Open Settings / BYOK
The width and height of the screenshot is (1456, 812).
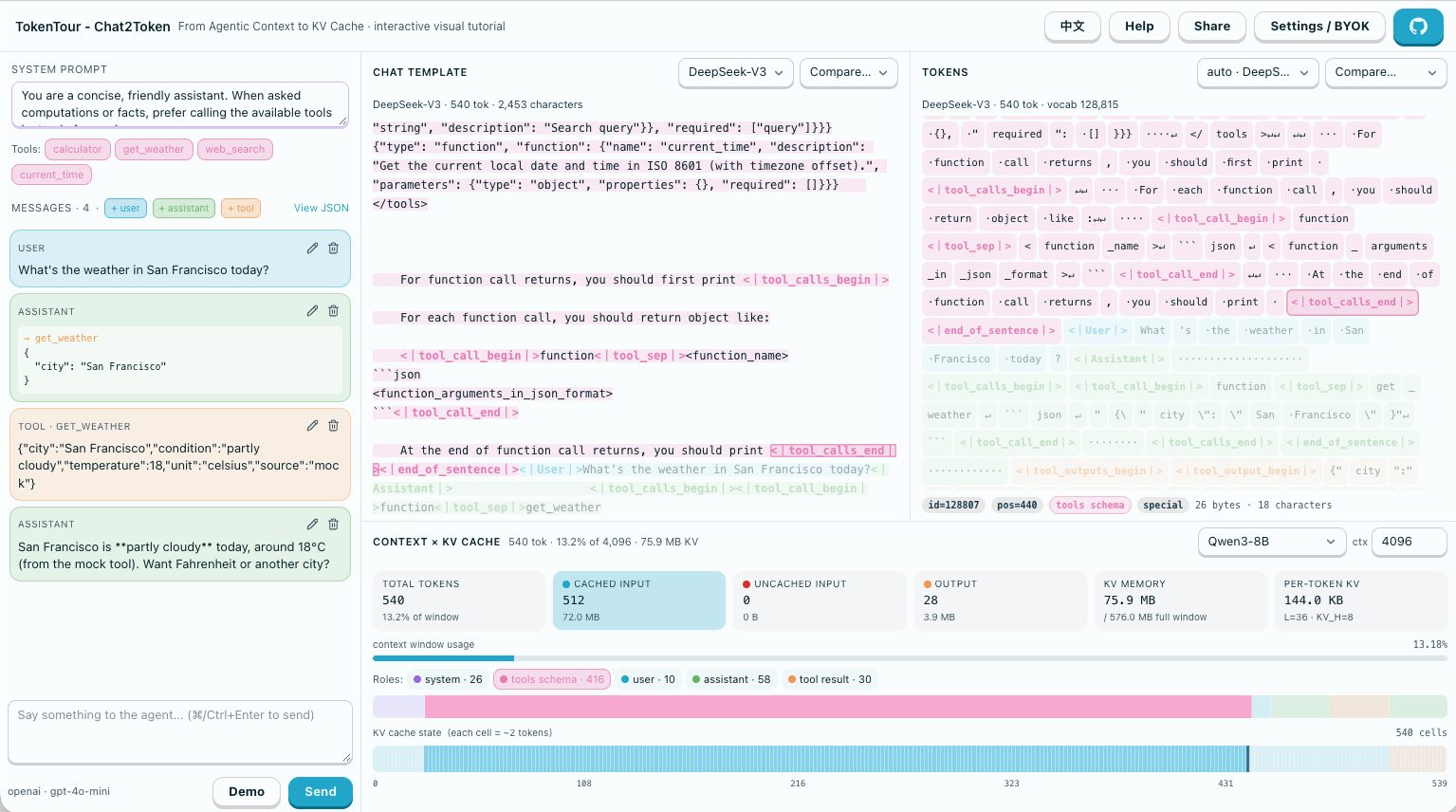[1319, 27]
